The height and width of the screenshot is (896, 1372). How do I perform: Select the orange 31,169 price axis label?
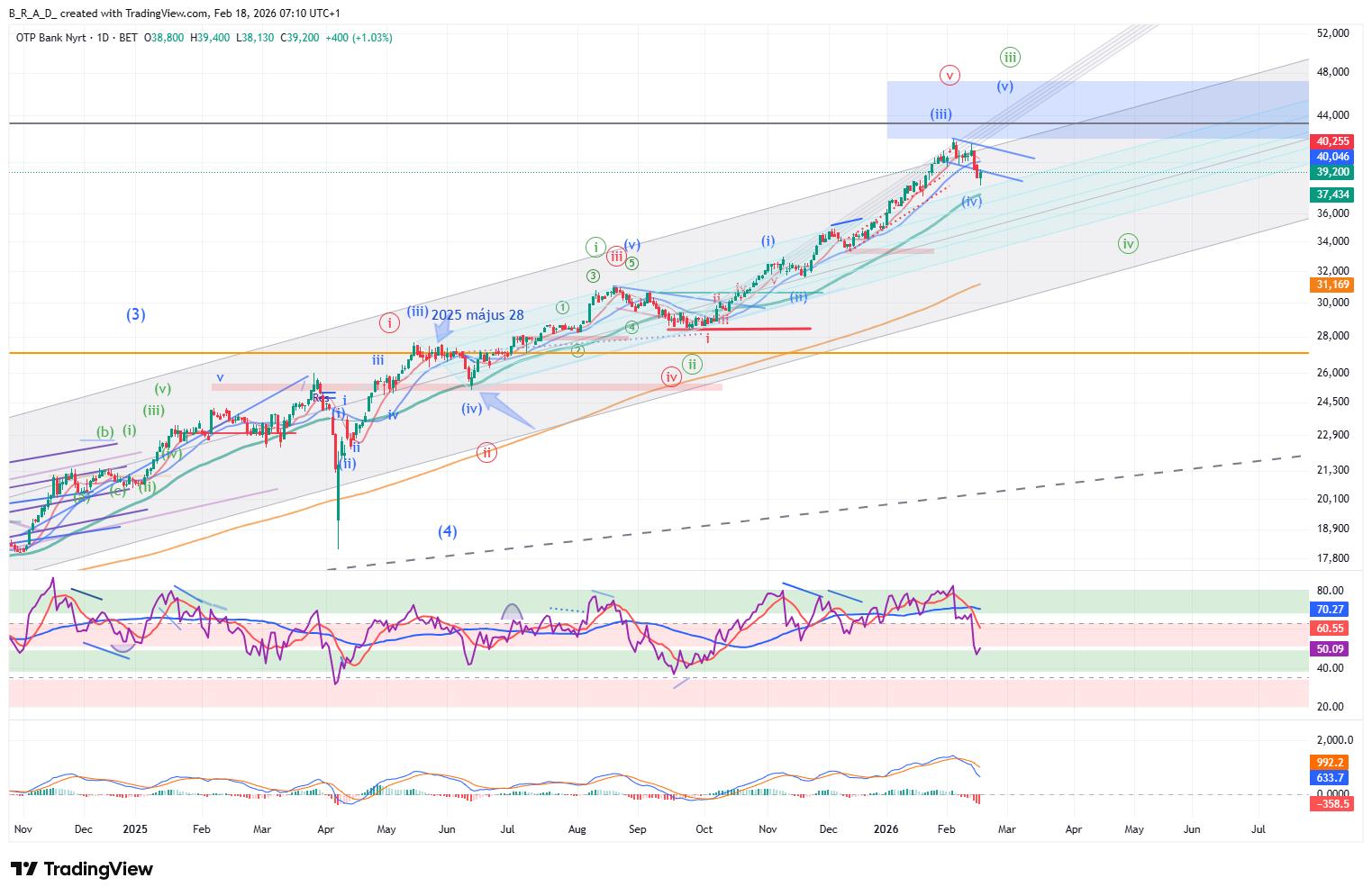pyautogui.click(x=1332, y=285)
